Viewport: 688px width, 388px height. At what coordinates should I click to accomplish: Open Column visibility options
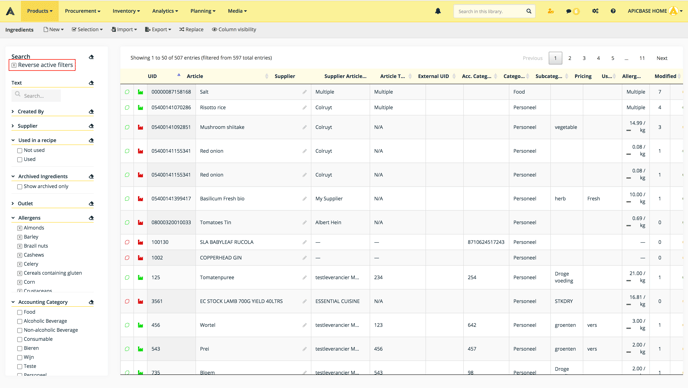pyautogui.click(x=234, y=29)
